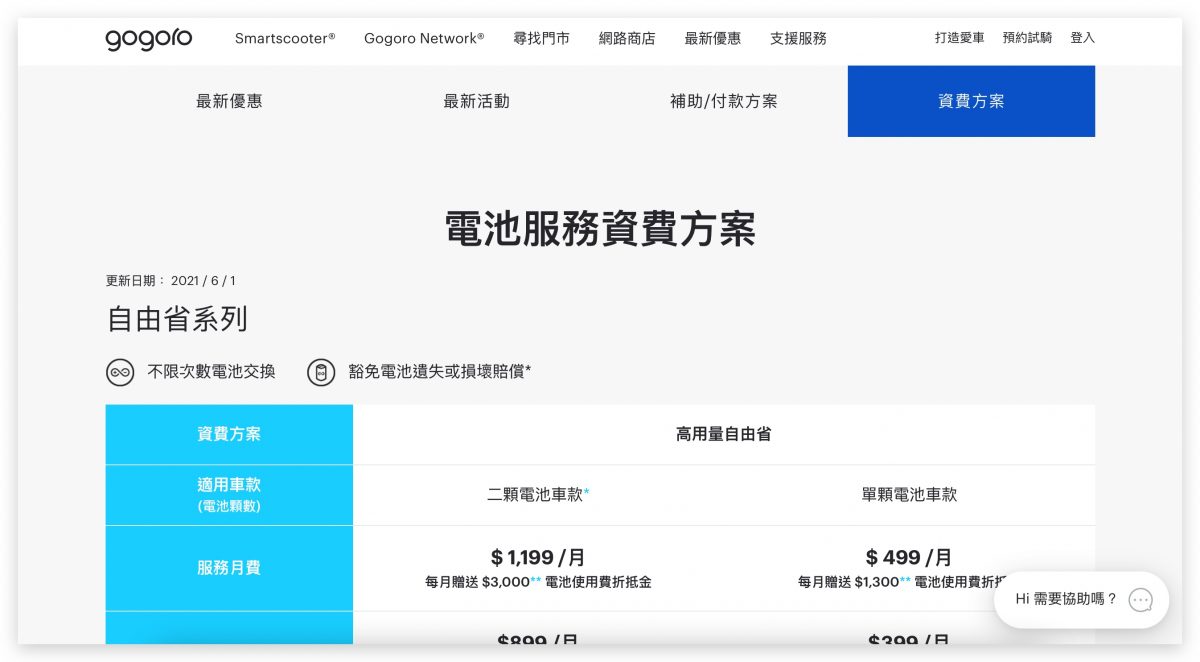Click the 電池服務資費方案 heading

point(600,229)
